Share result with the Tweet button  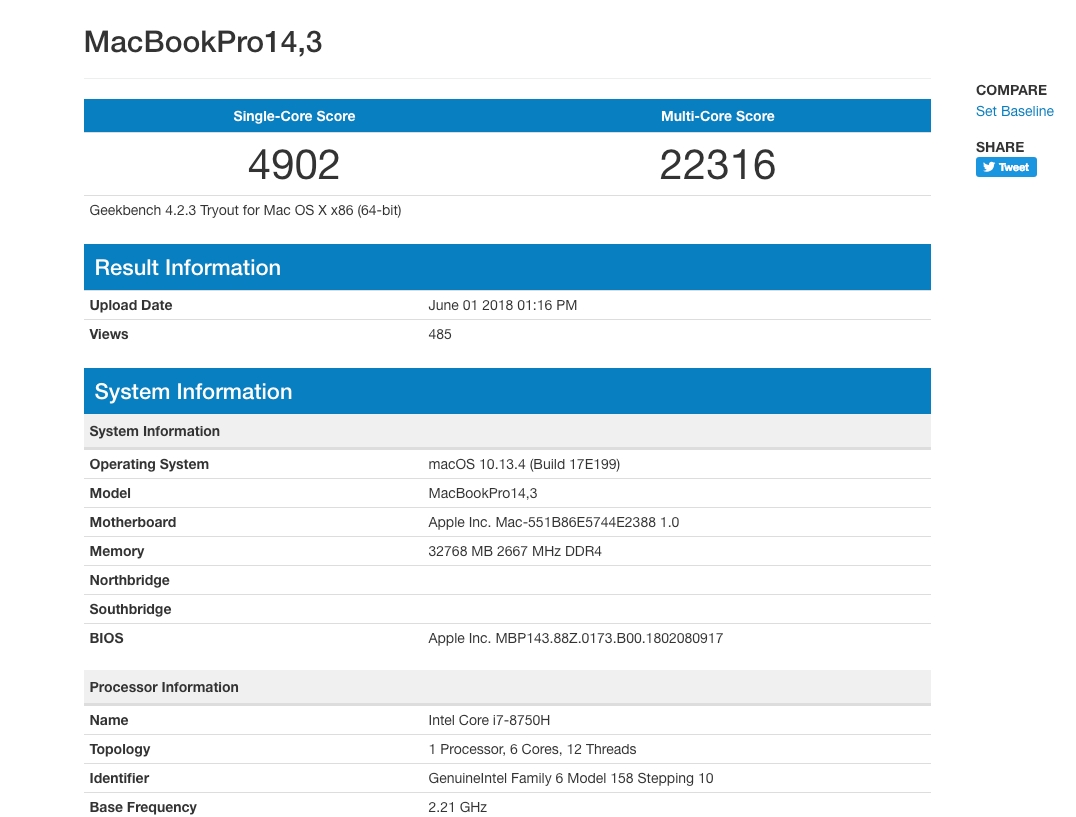1006,167
